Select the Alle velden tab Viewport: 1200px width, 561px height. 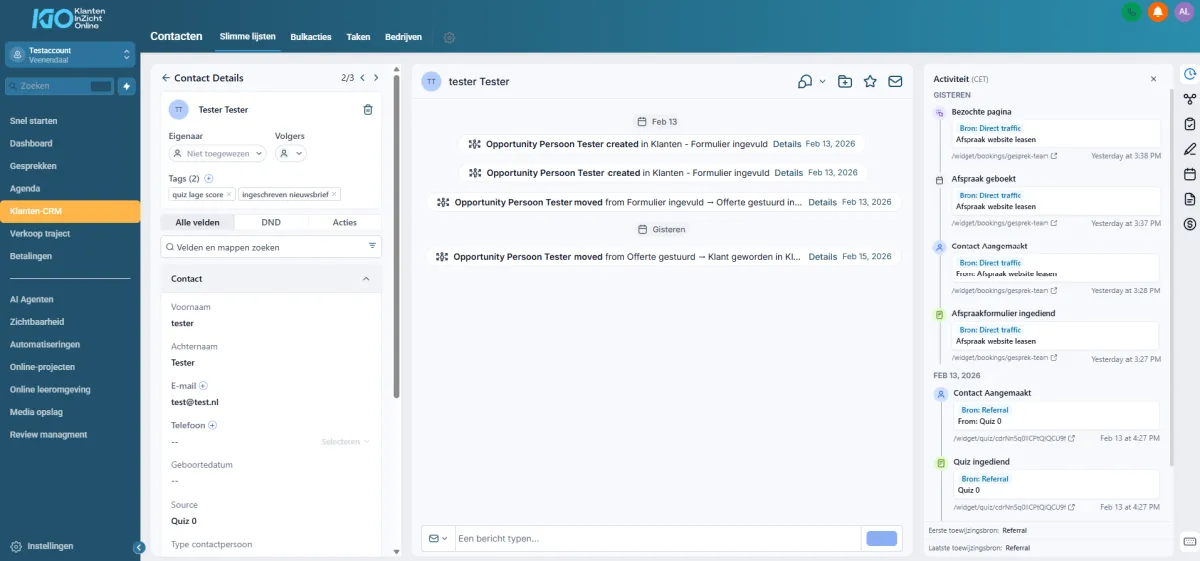click(198, 222)
